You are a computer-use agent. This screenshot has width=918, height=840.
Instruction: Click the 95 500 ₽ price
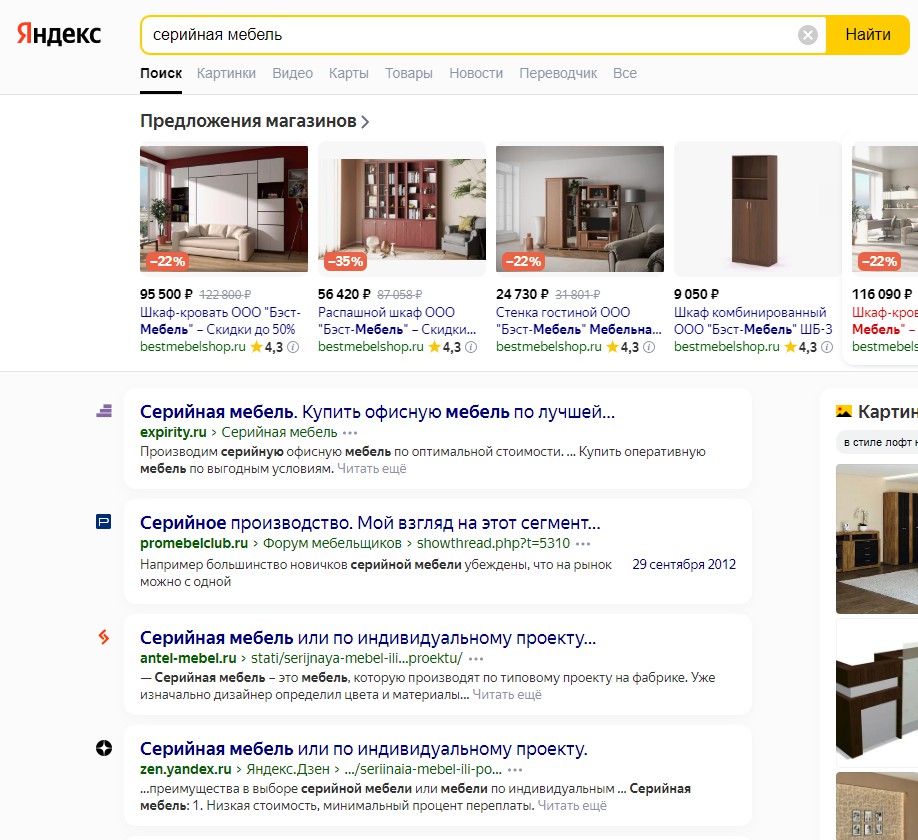pos(166,294)
